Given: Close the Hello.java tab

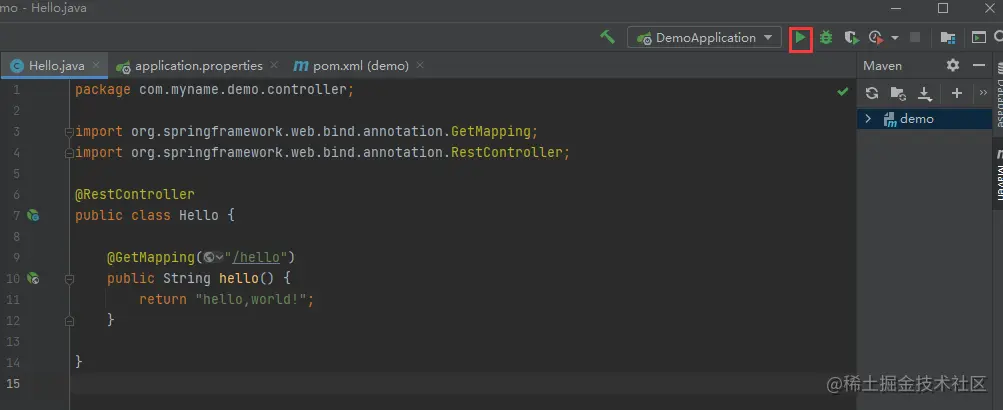Looking at the screenshot, I should point(96,65).
